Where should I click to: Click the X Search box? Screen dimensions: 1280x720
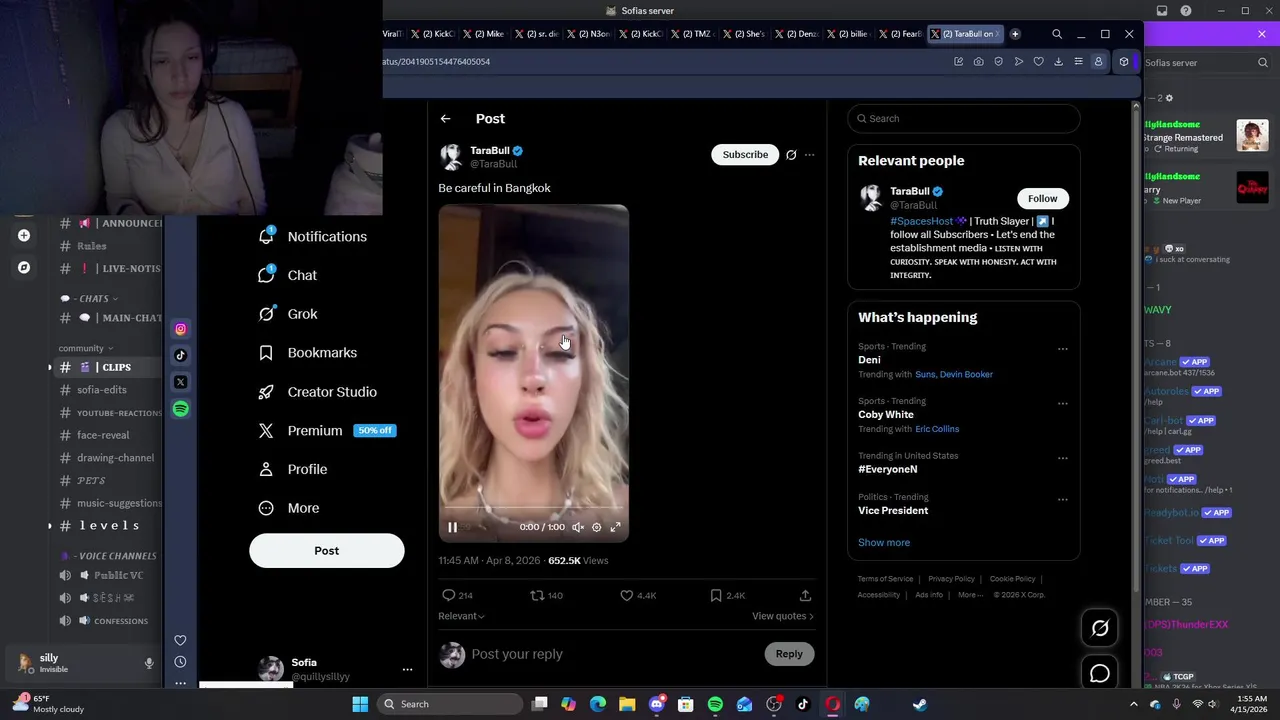(964, 119)
